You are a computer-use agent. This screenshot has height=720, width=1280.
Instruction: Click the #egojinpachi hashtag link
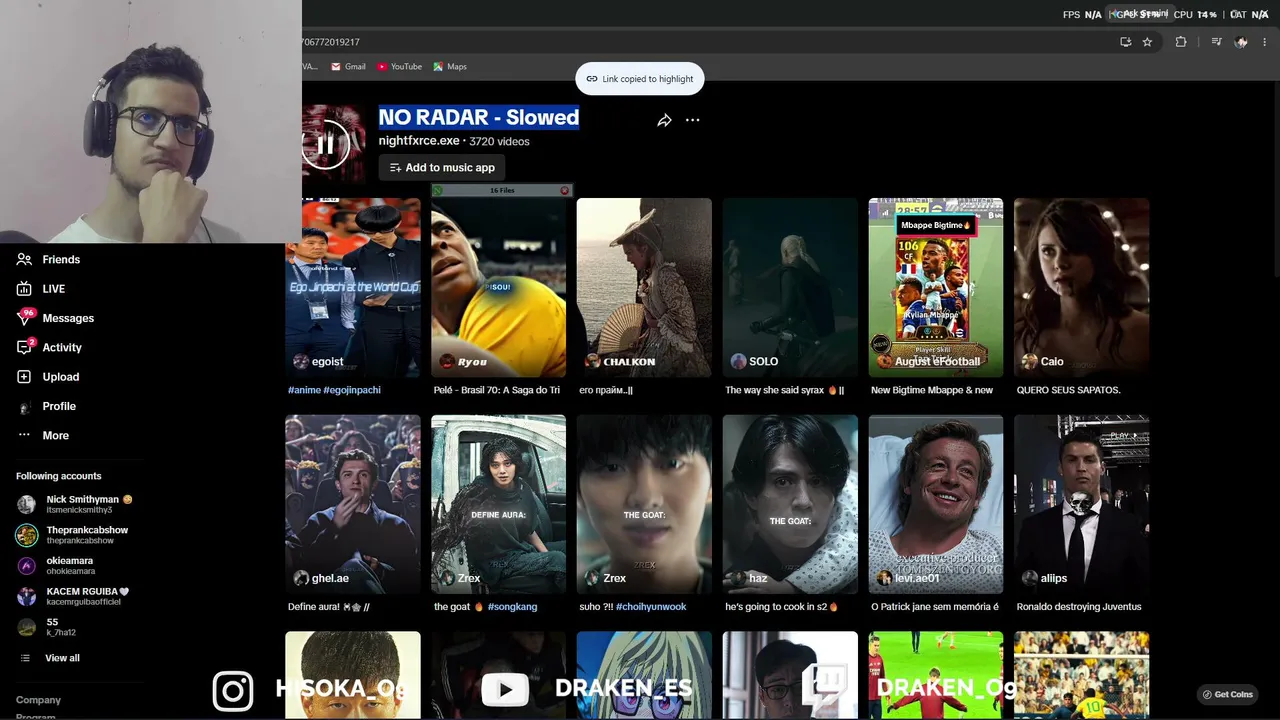[352, 390]
